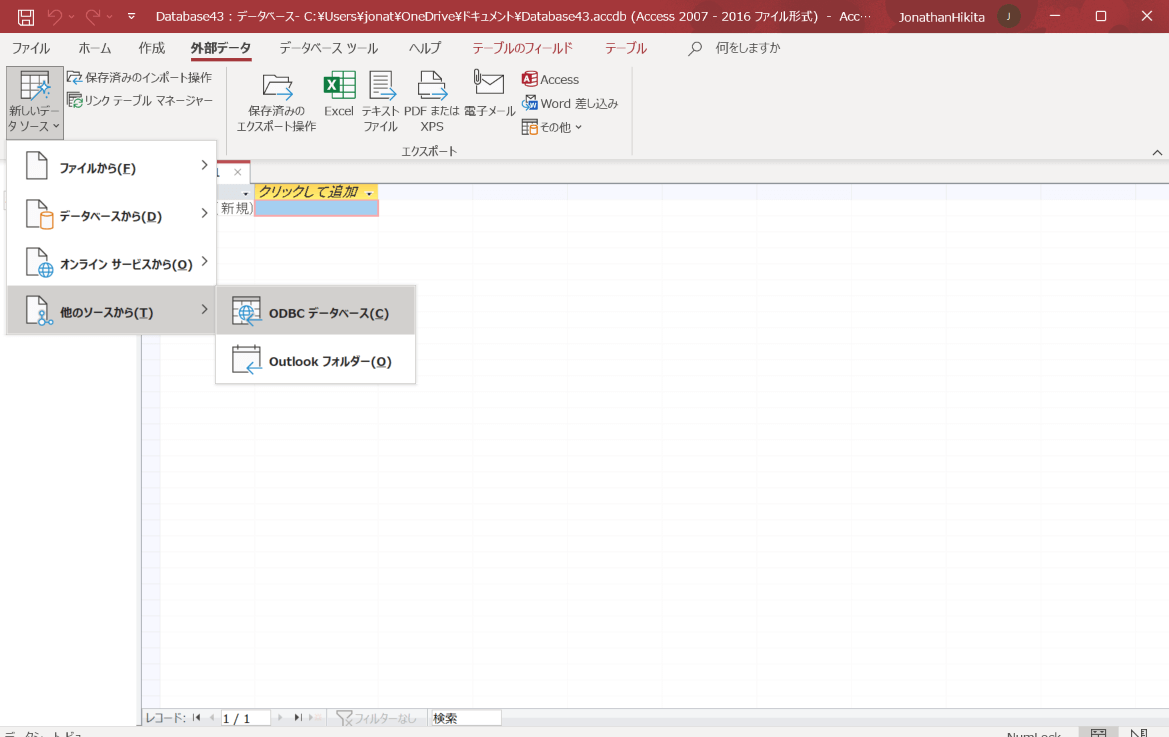Switch to the ホーム ribbon tab
Viewport: 1169px width, 737px height.
pos(95,48)
